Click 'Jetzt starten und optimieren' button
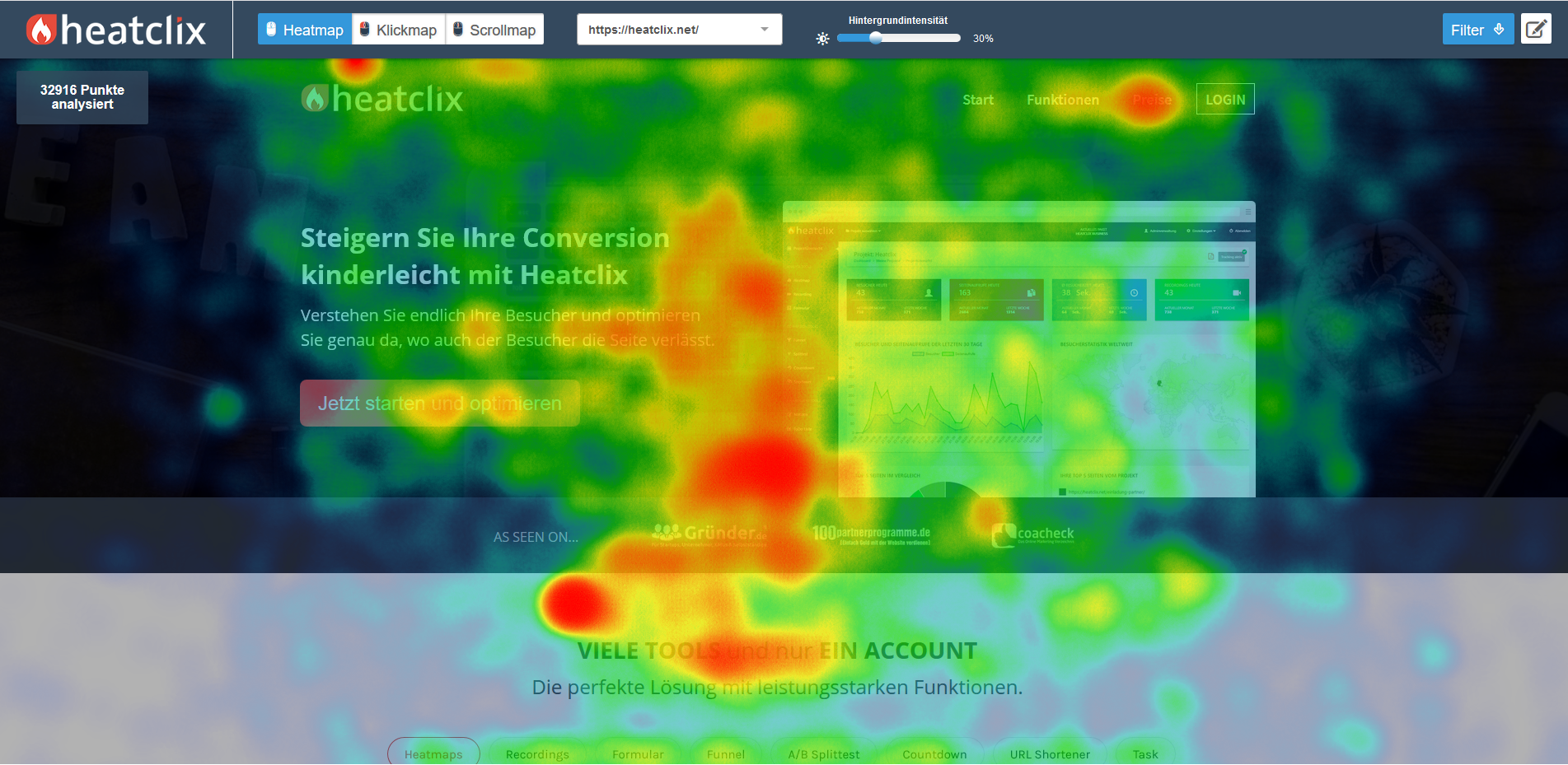This screenshot has height=765, width=1568. [x=440, y=403]
